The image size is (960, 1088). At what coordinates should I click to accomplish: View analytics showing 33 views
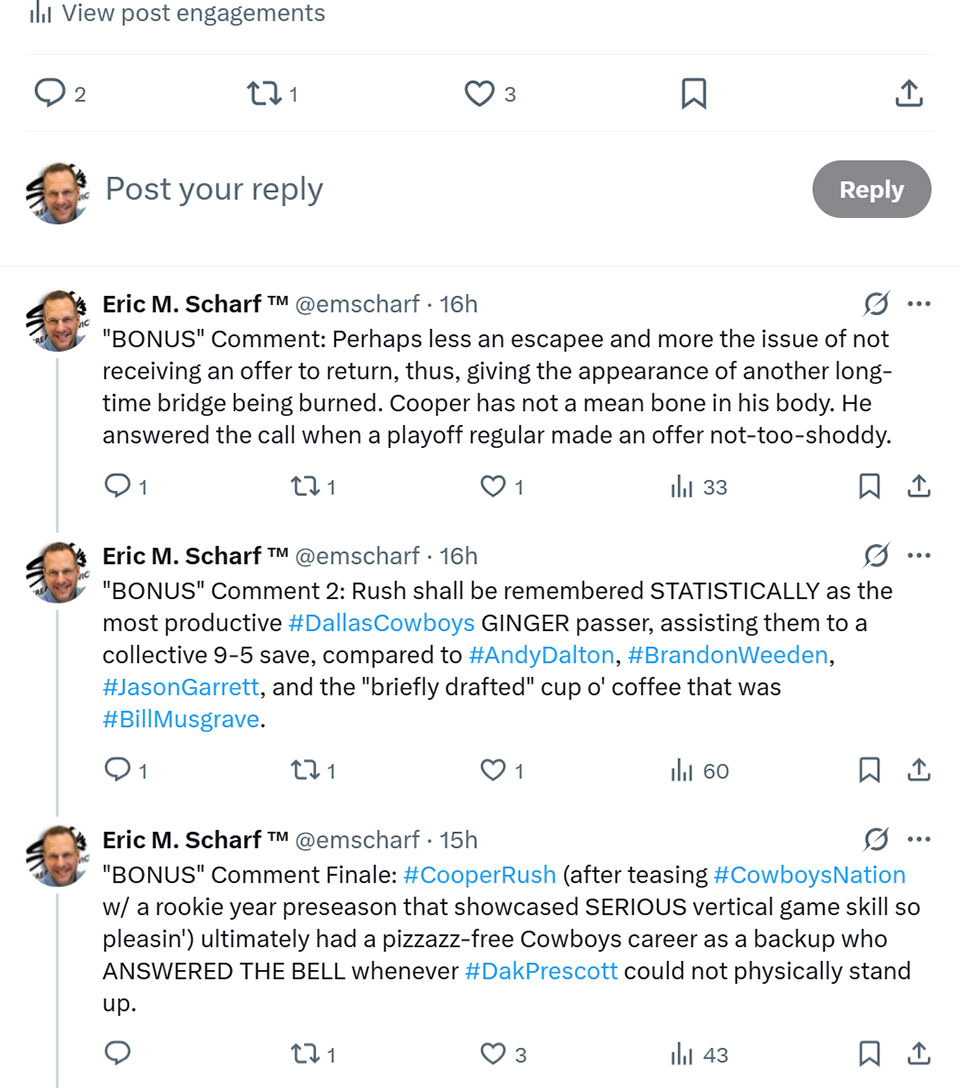pyautogui.click(x=698, y=487)
